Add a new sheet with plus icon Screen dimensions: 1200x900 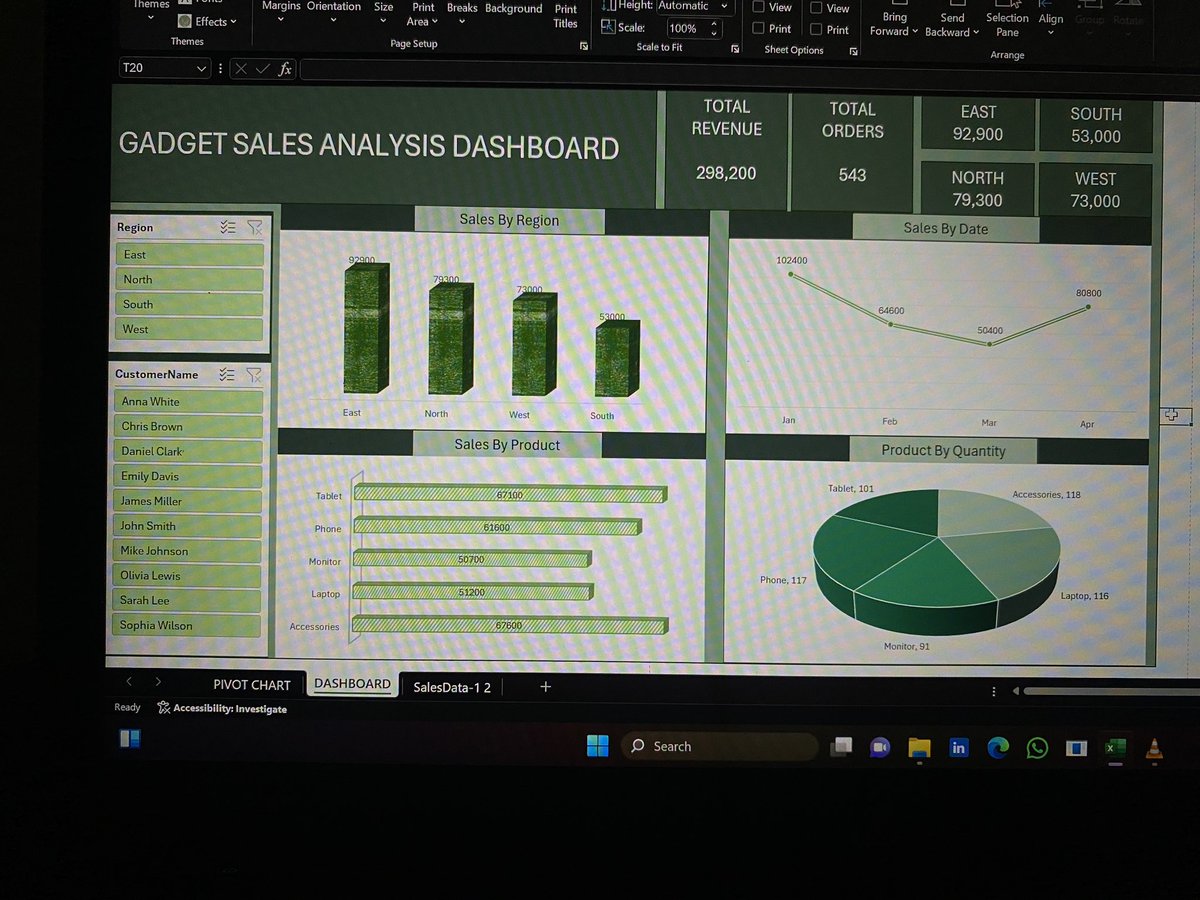coord(545,687)
